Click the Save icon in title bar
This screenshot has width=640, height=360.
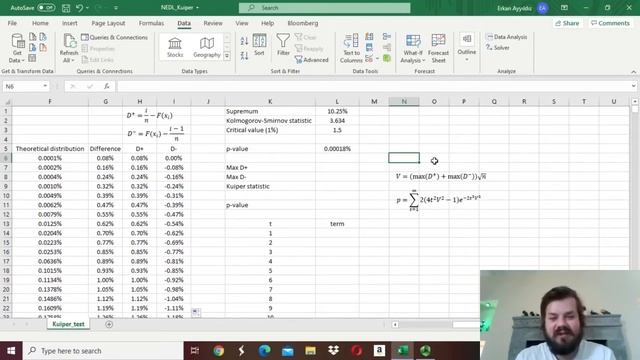pyautogui.click(x=66, y=8)
